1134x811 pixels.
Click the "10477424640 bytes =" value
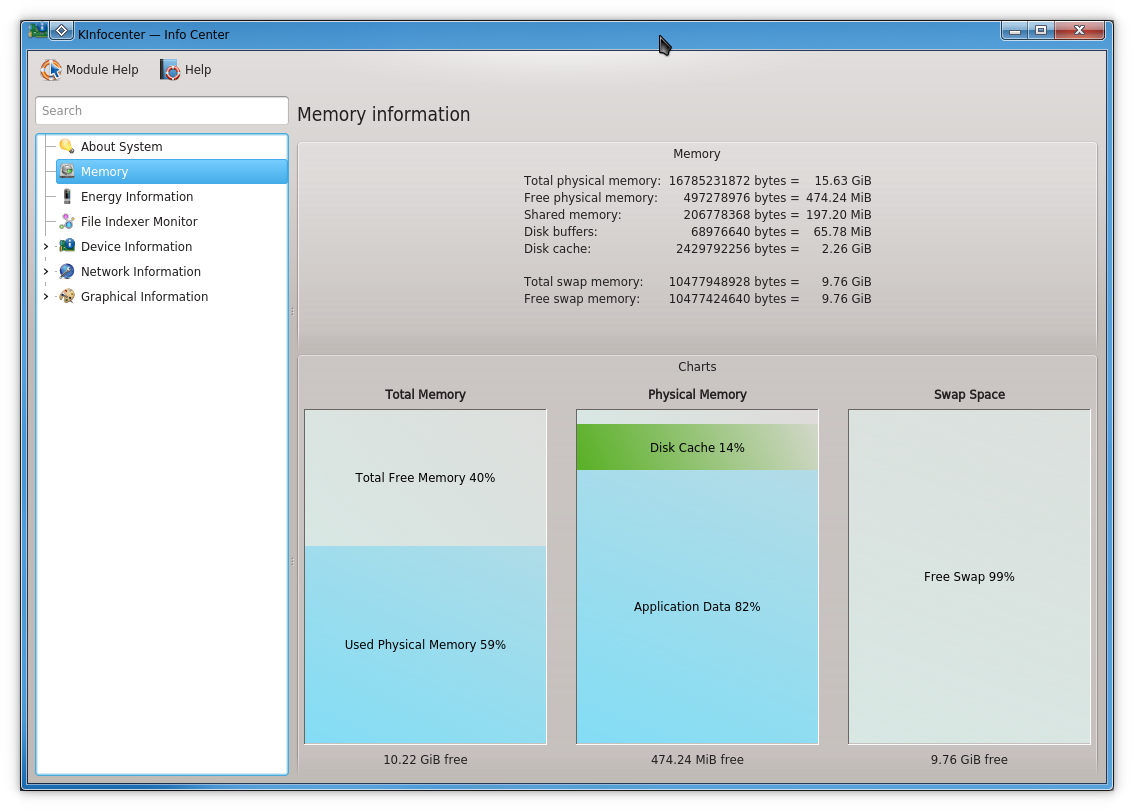coord(734,299)
